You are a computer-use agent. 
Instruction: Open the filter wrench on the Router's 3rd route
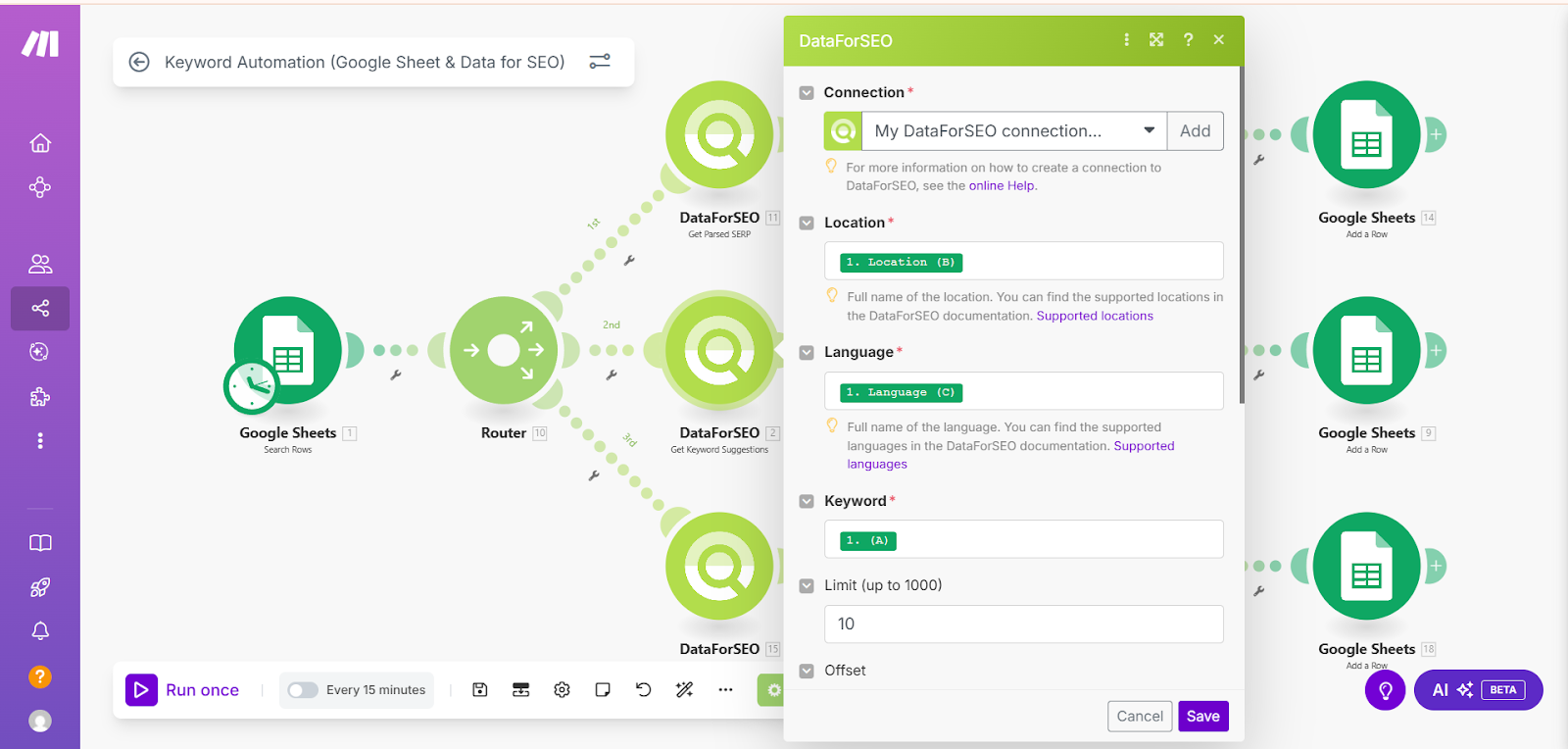click(x=593, y=475)
